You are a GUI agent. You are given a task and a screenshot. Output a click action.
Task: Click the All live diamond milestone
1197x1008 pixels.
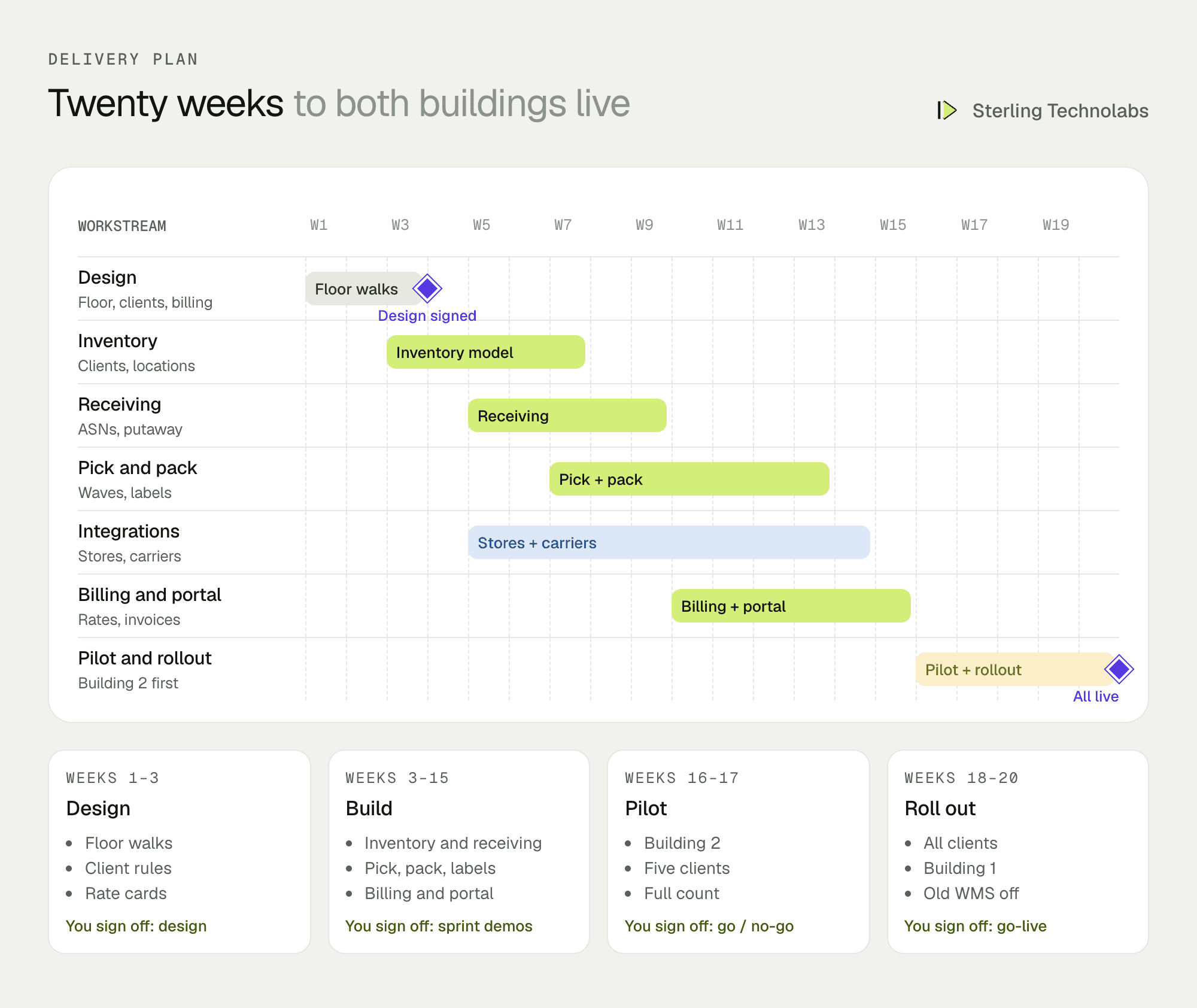[x=1119, y=669]
